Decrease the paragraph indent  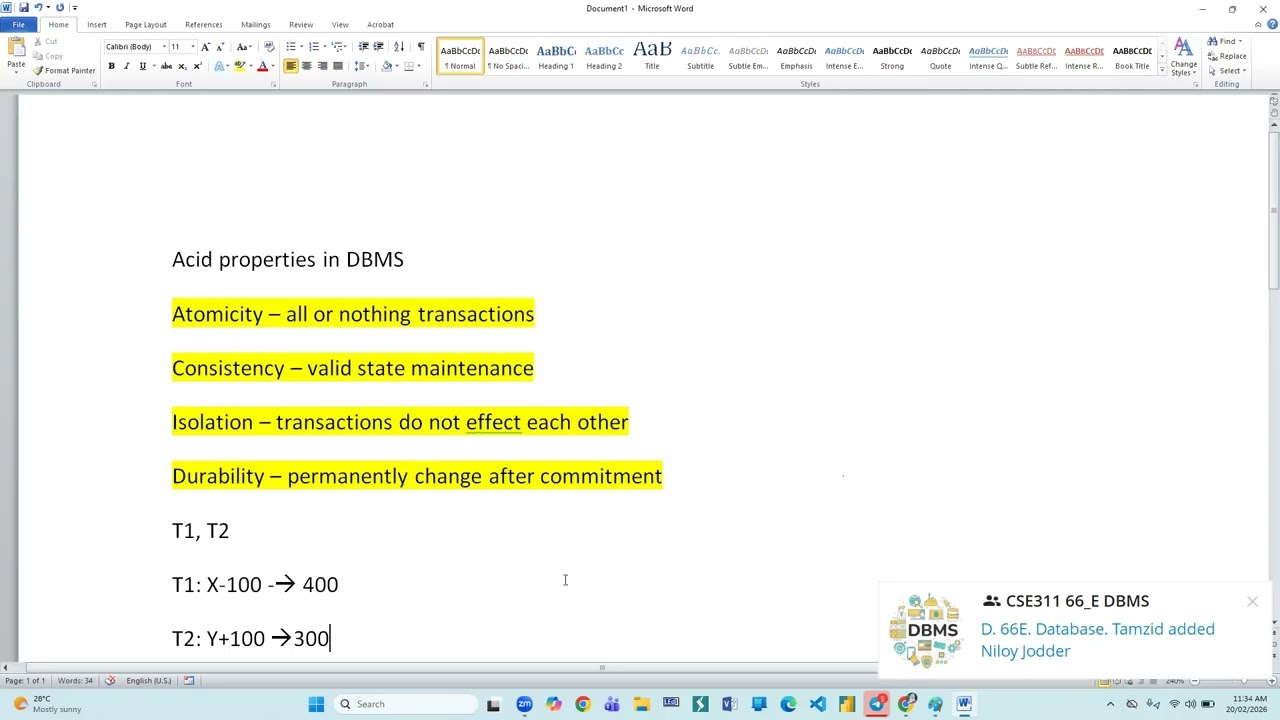point(364,47)
